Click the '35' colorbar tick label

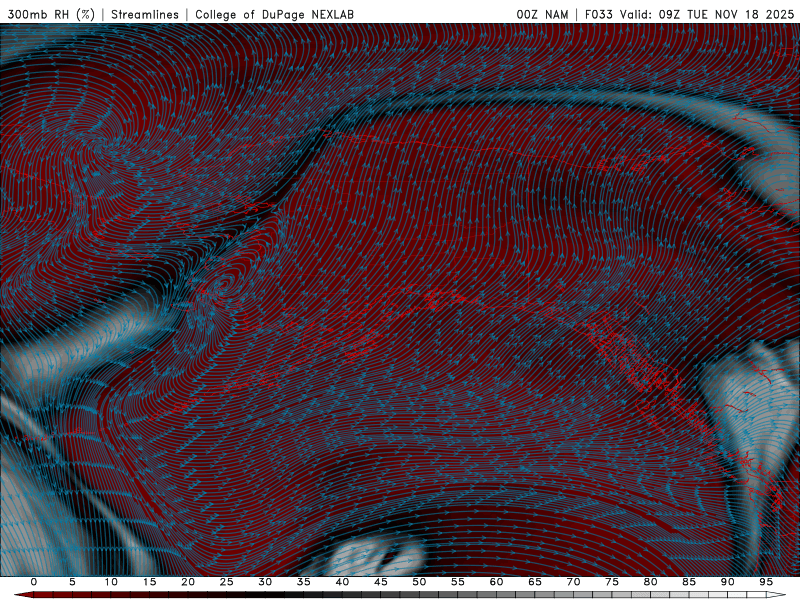pos(304,582)
